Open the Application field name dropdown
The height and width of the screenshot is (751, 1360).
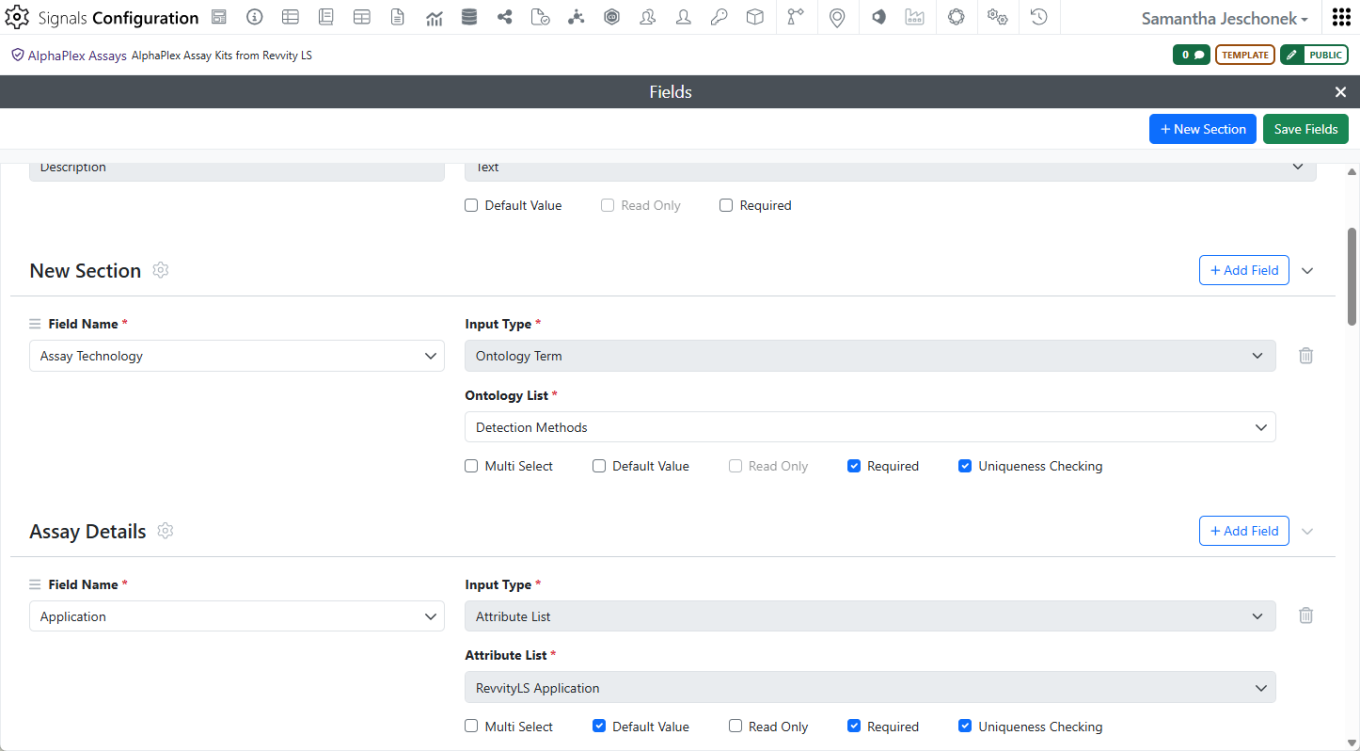[x=237, y=617]
